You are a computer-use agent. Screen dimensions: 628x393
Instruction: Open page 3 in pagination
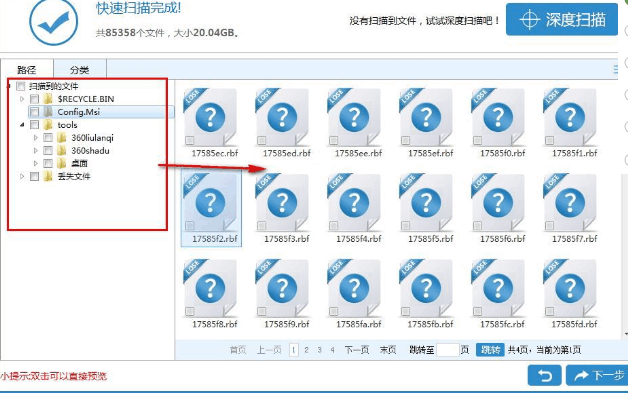click(x=319, y=350)
